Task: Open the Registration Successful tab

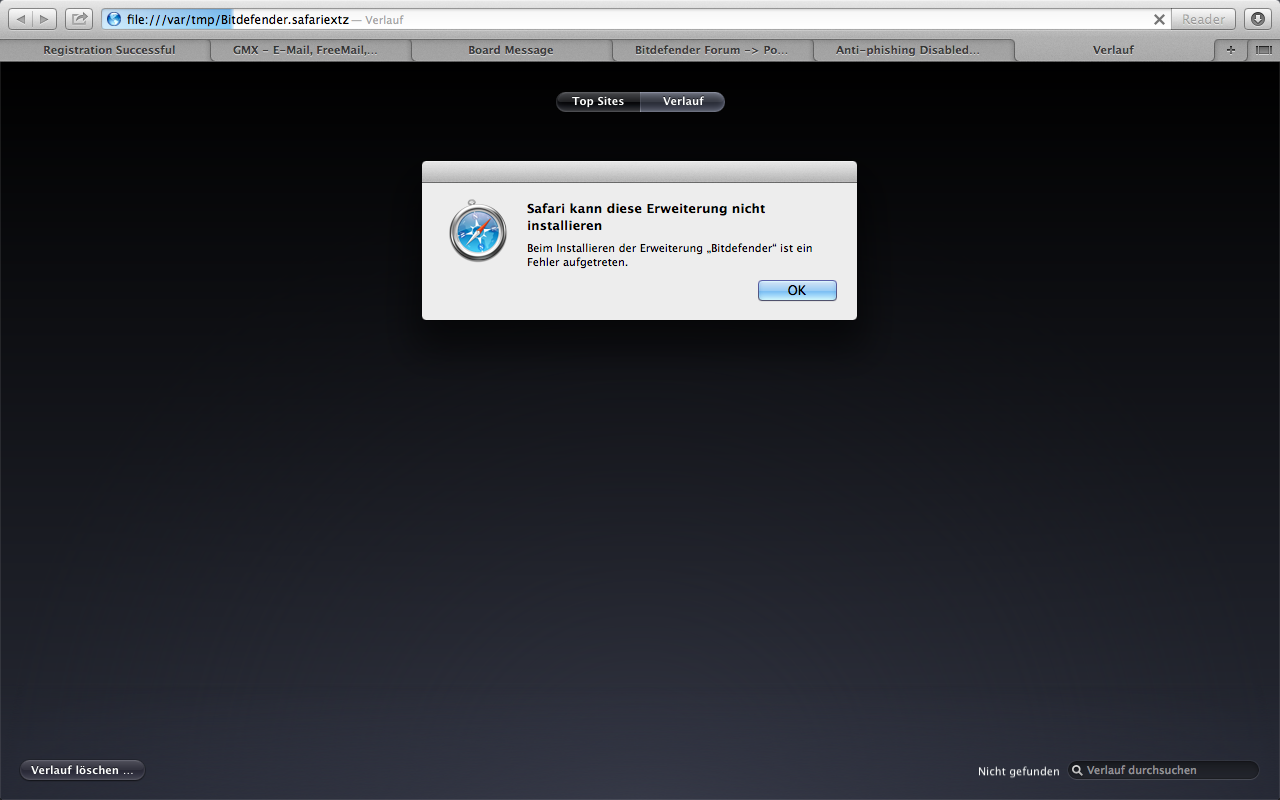Action: pyautogui.click(x=109, y=50)
